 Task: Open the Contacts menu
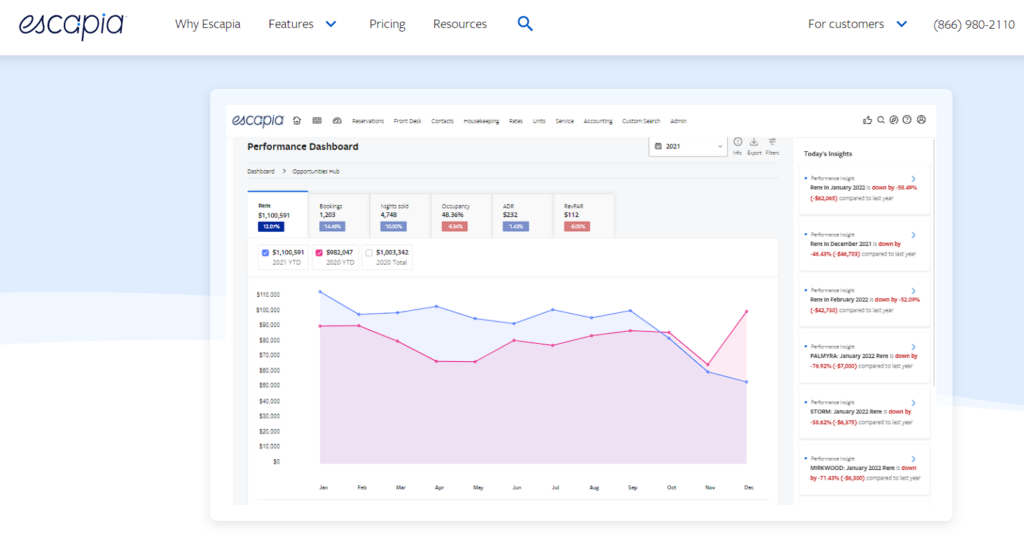click(x=442, y=122)
